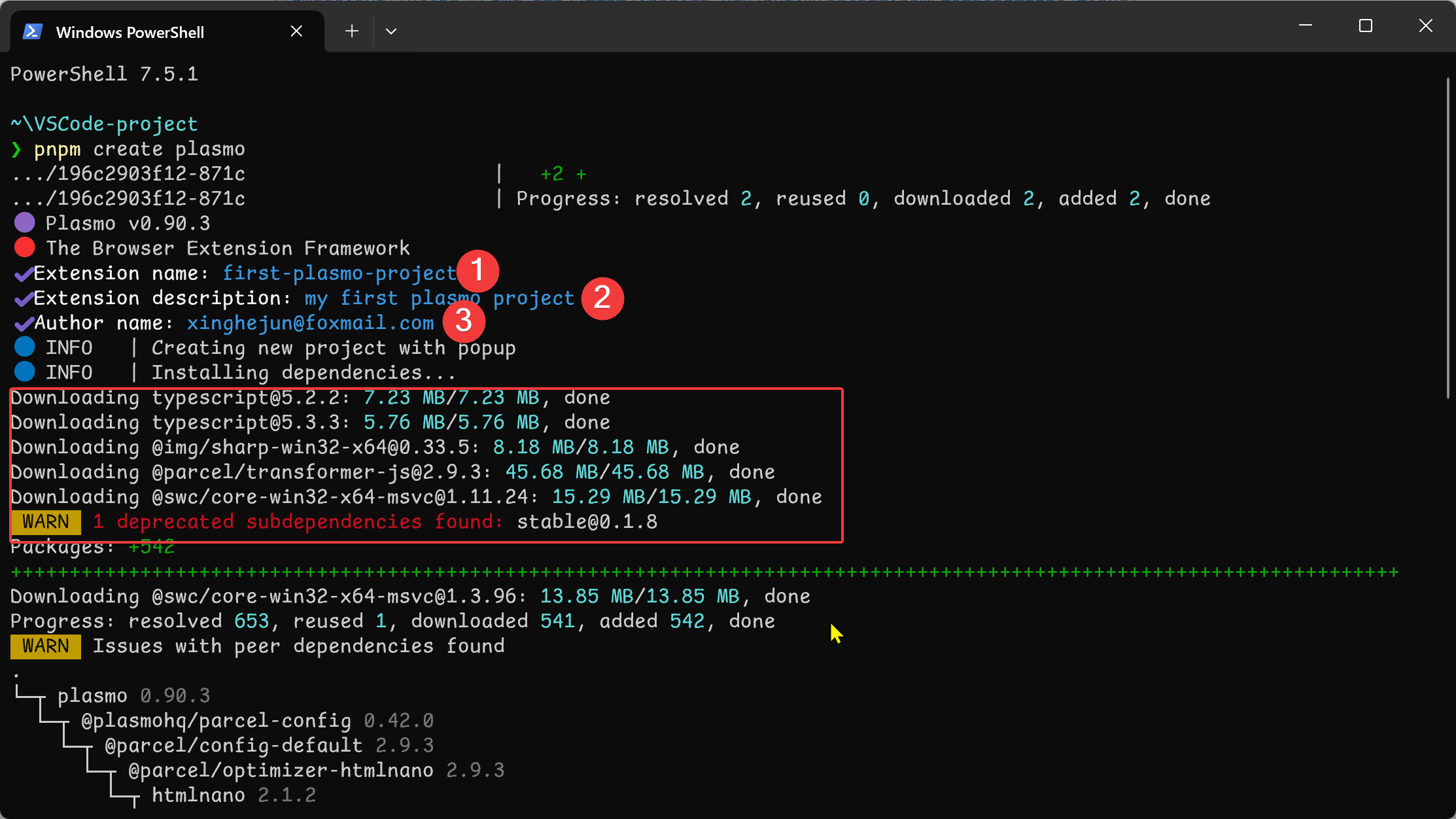Click the '@img/sharp-win32-x64@0.33.5' download line
The height and width of the screenshot is (819, 1456).
pyautogui.click(x=375, y=447)
